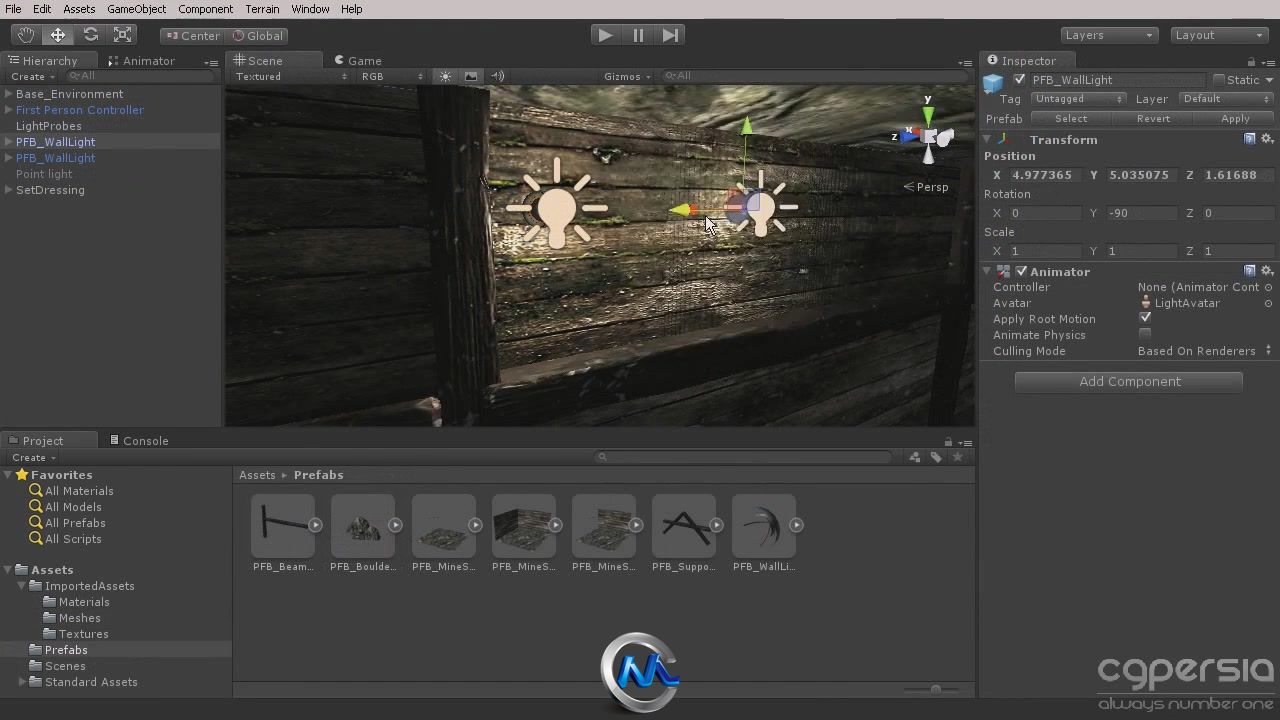
Task: Open the GameObject menu
Action: (136, 9)
